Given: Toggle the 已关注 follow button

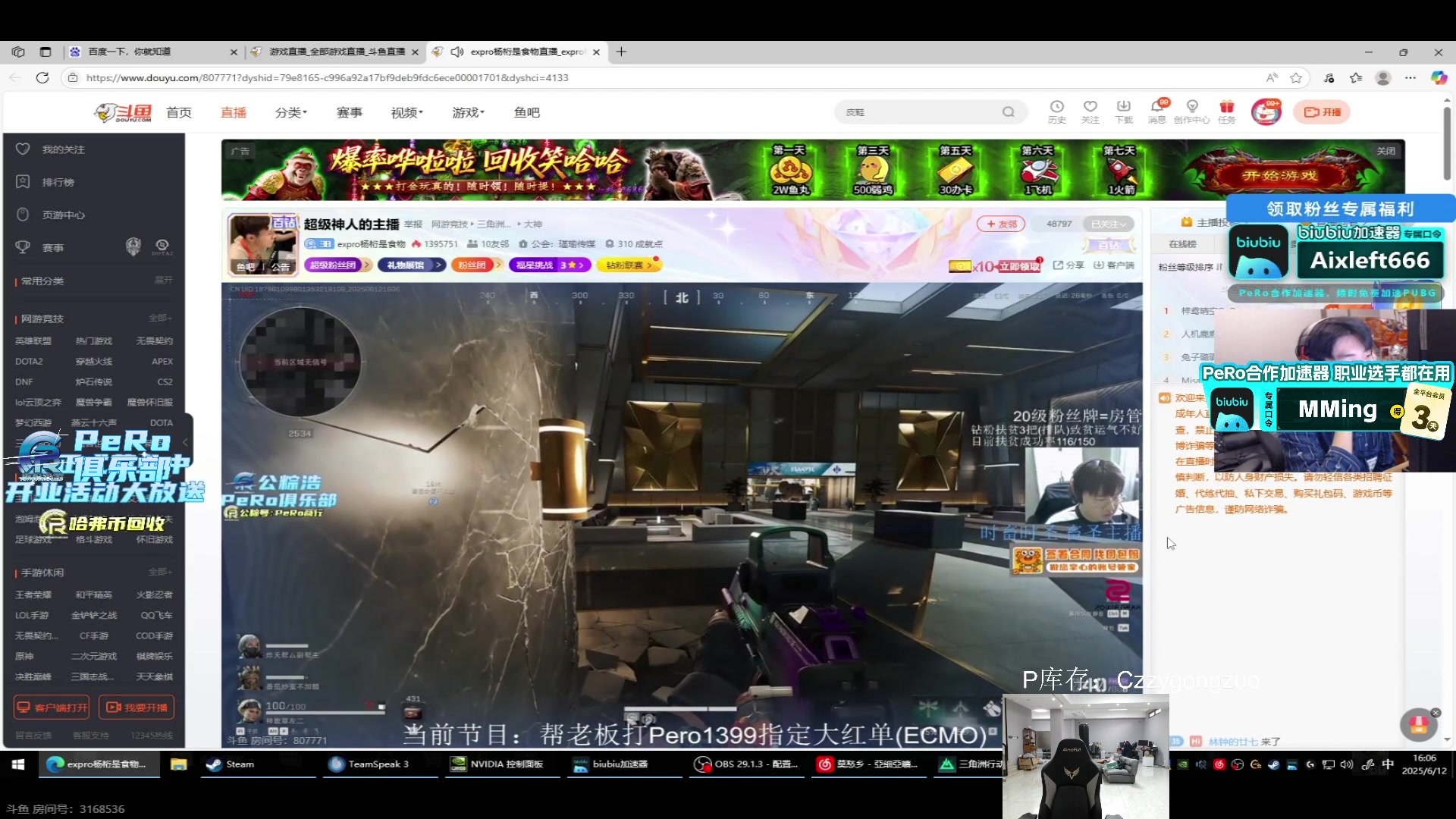Looking at the screenshot, I should (x=1108, y=224).
